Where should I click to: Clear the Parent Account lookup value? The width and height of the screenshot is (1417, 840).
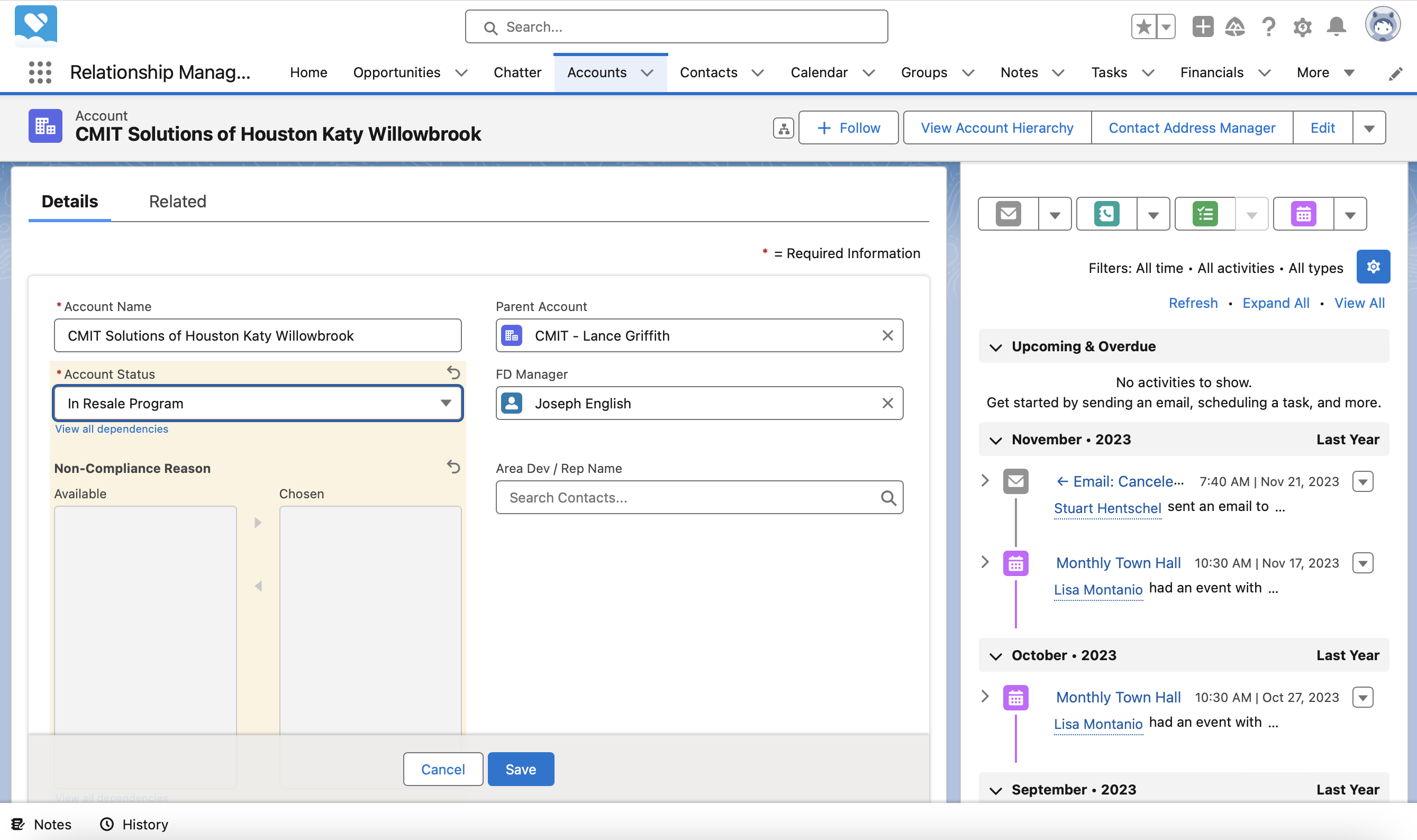tap(887, 336)
